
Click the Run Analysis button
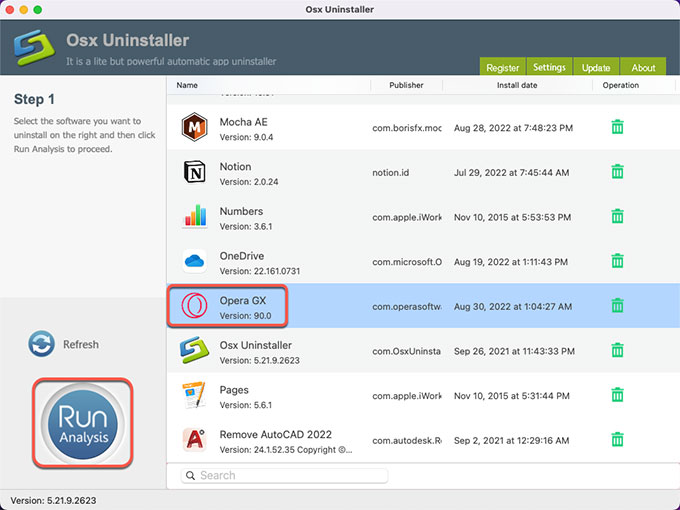tap(82, 424)
